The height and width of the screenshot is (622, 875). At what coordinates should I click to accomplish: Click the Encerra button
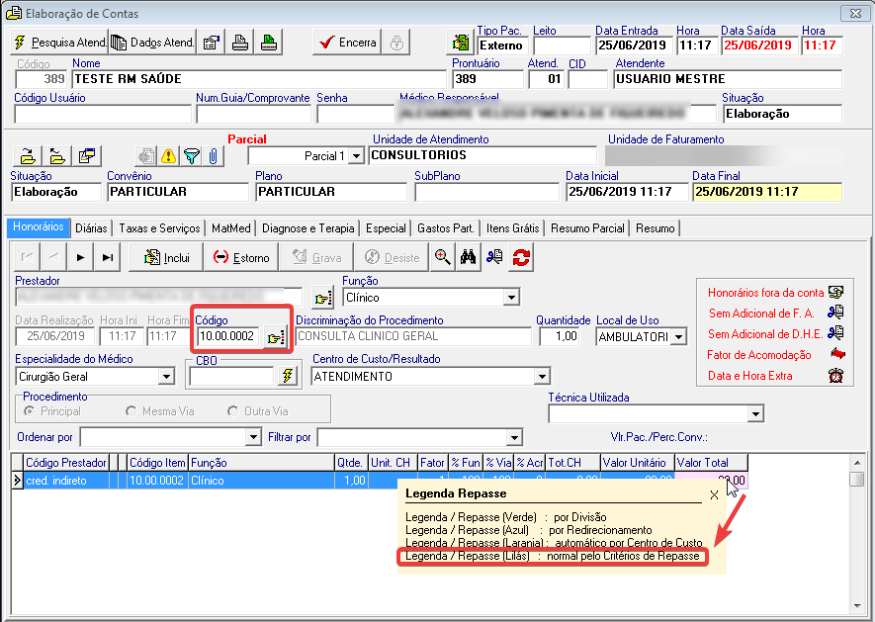coord(347,42)
